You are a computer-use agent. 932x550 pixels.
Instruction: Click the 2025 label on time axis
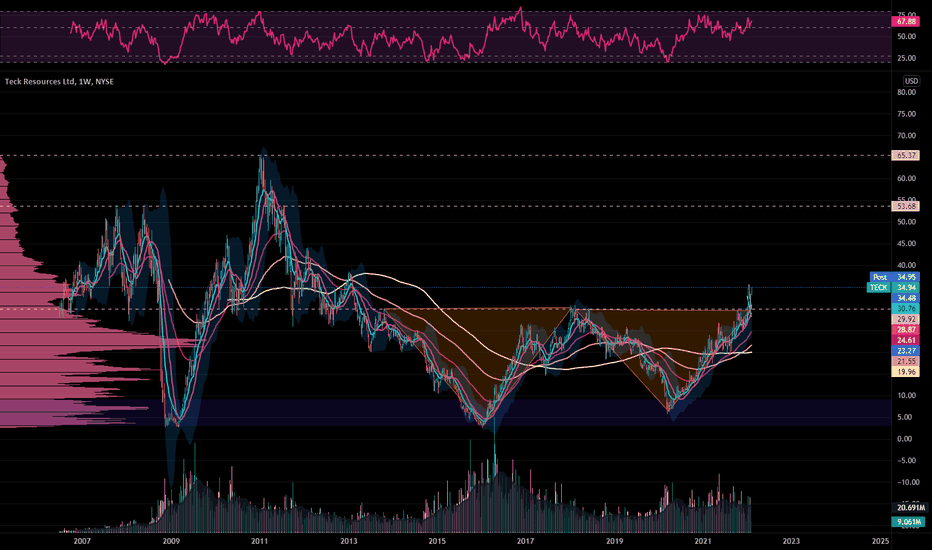pyautogui.click(x=880, y=541)
